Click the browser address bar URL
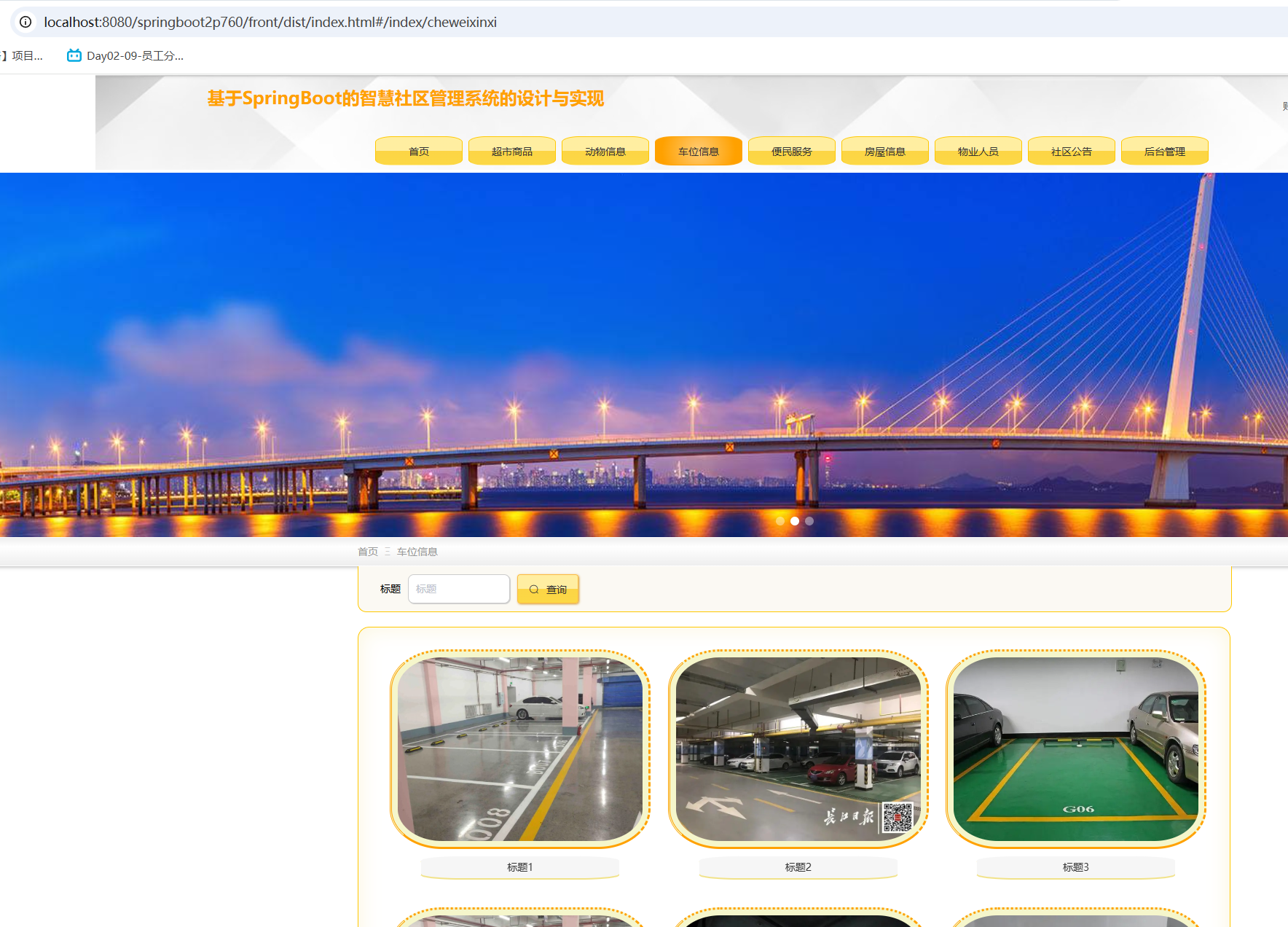This screenshot has height=927, width=1288. [x=270, y=22]
